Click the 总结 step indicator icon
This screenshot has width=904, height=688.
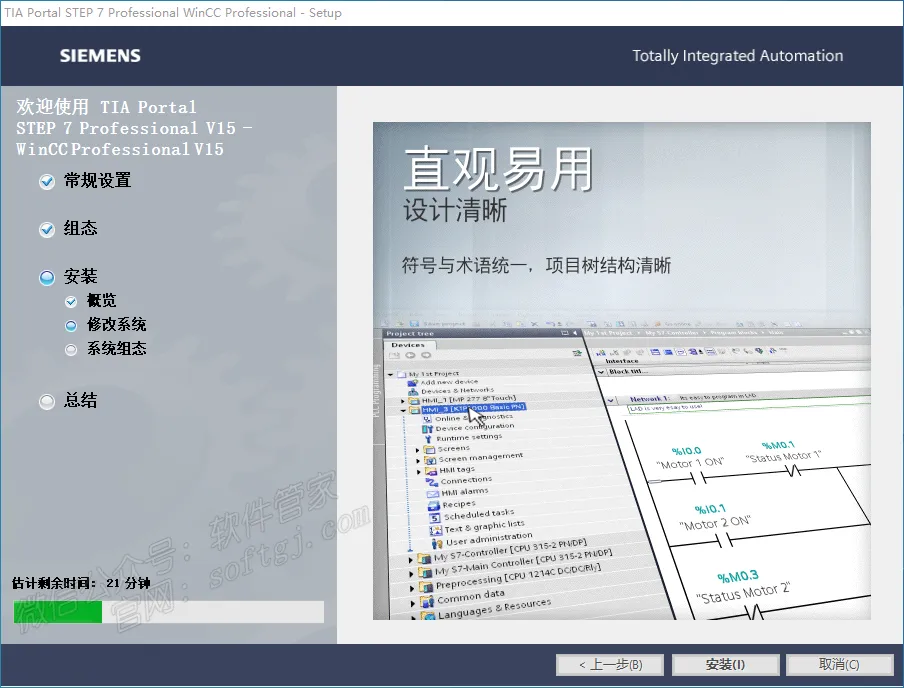click(47, 401)
